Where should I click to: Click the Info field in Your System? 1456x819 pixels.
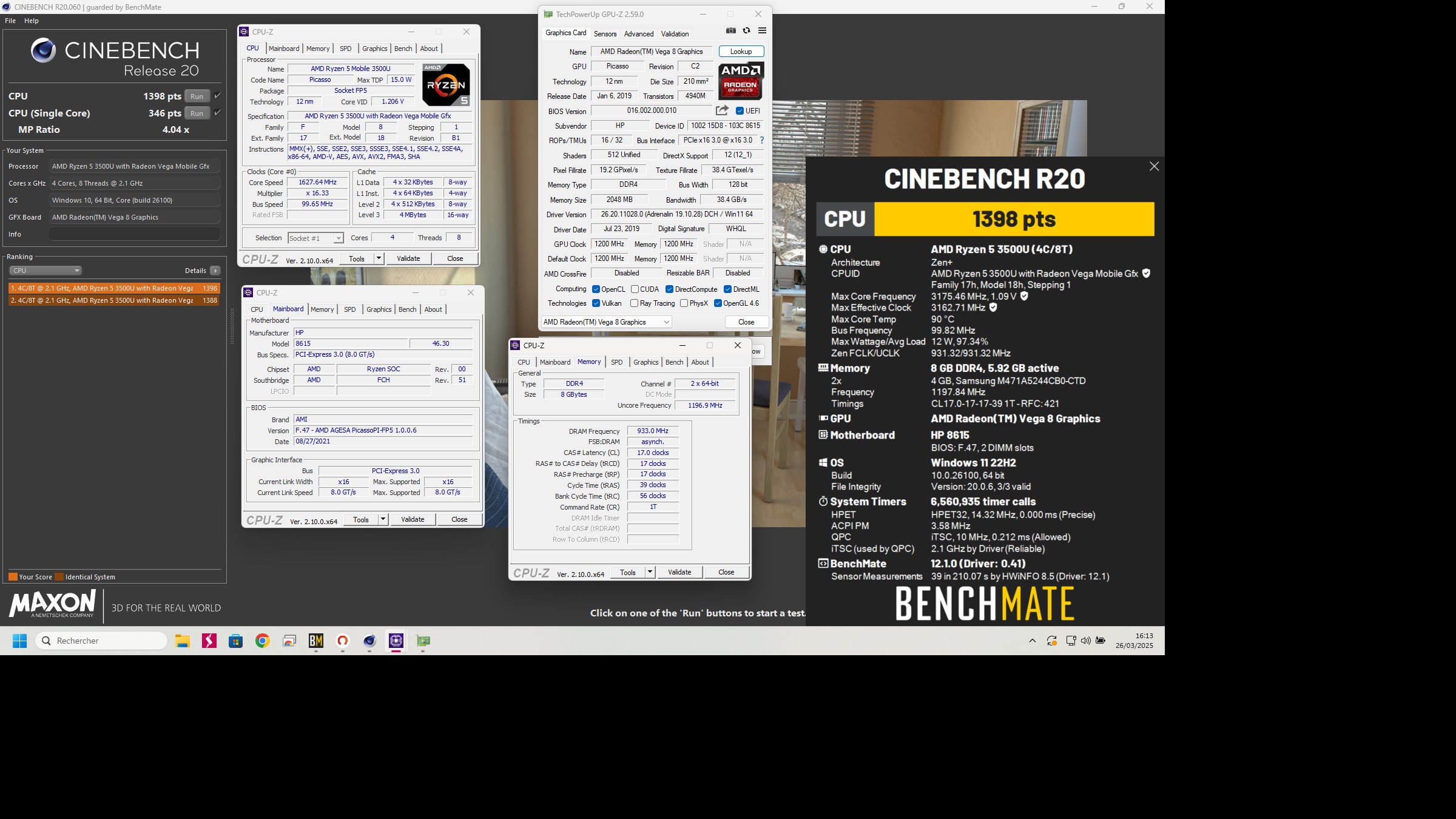[135, 234]
